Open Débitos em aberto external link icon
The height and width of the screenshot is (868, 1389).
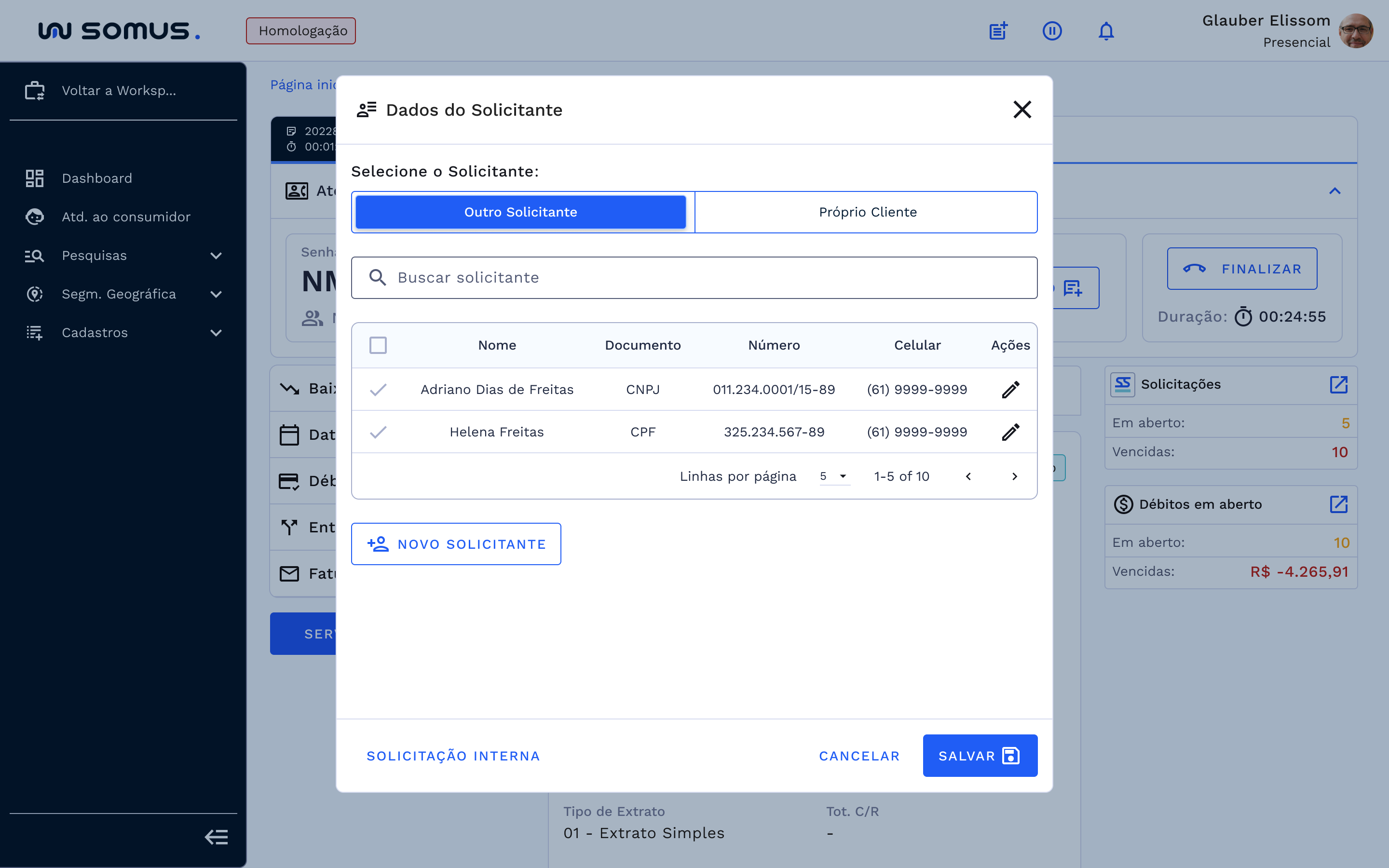click(x=1340, y=504)
